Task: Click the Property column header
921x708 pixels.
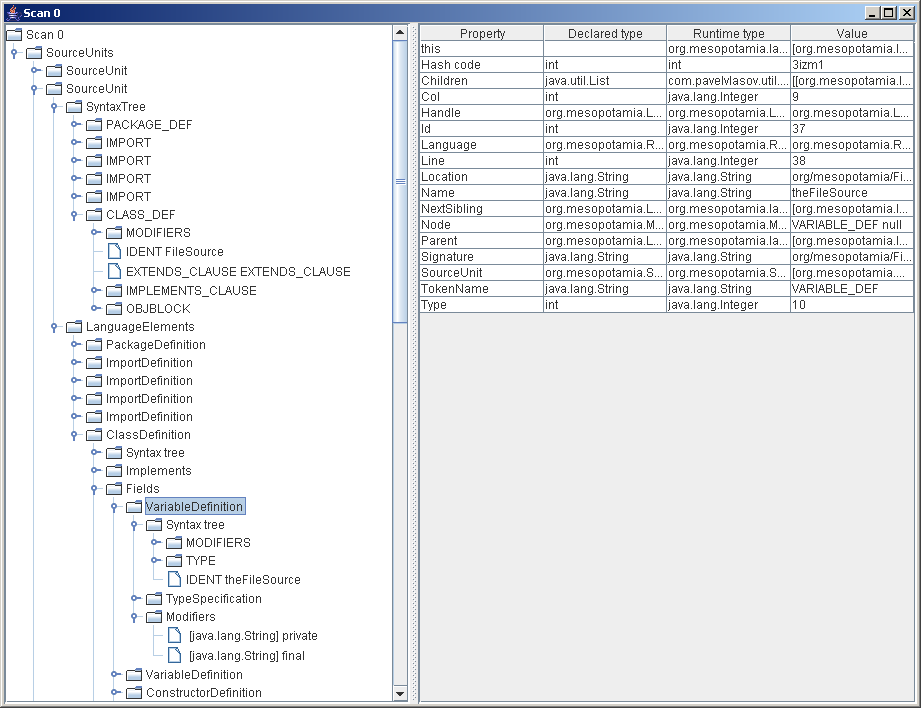Action: point(481,34)
